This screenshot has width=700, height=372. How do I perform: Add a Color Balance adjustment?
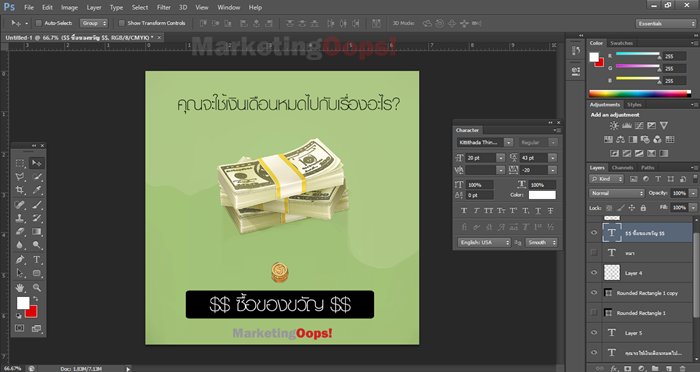(x=621, y=139)
